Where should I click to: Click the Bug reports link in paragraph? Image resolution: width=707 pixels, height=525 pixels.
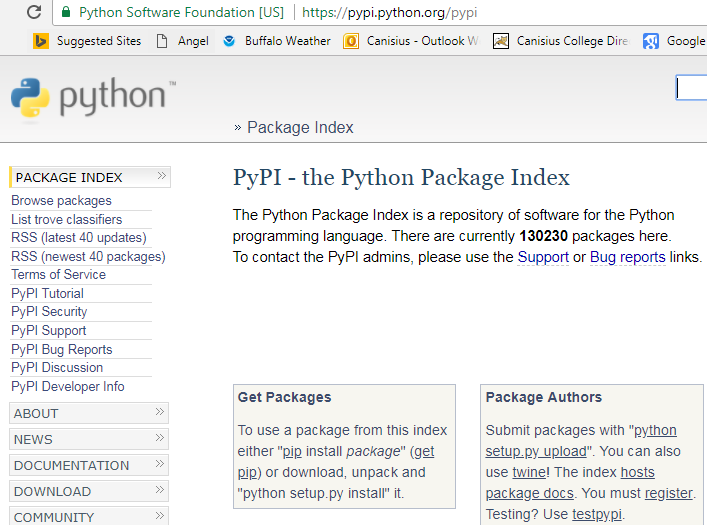pos(628,257)
